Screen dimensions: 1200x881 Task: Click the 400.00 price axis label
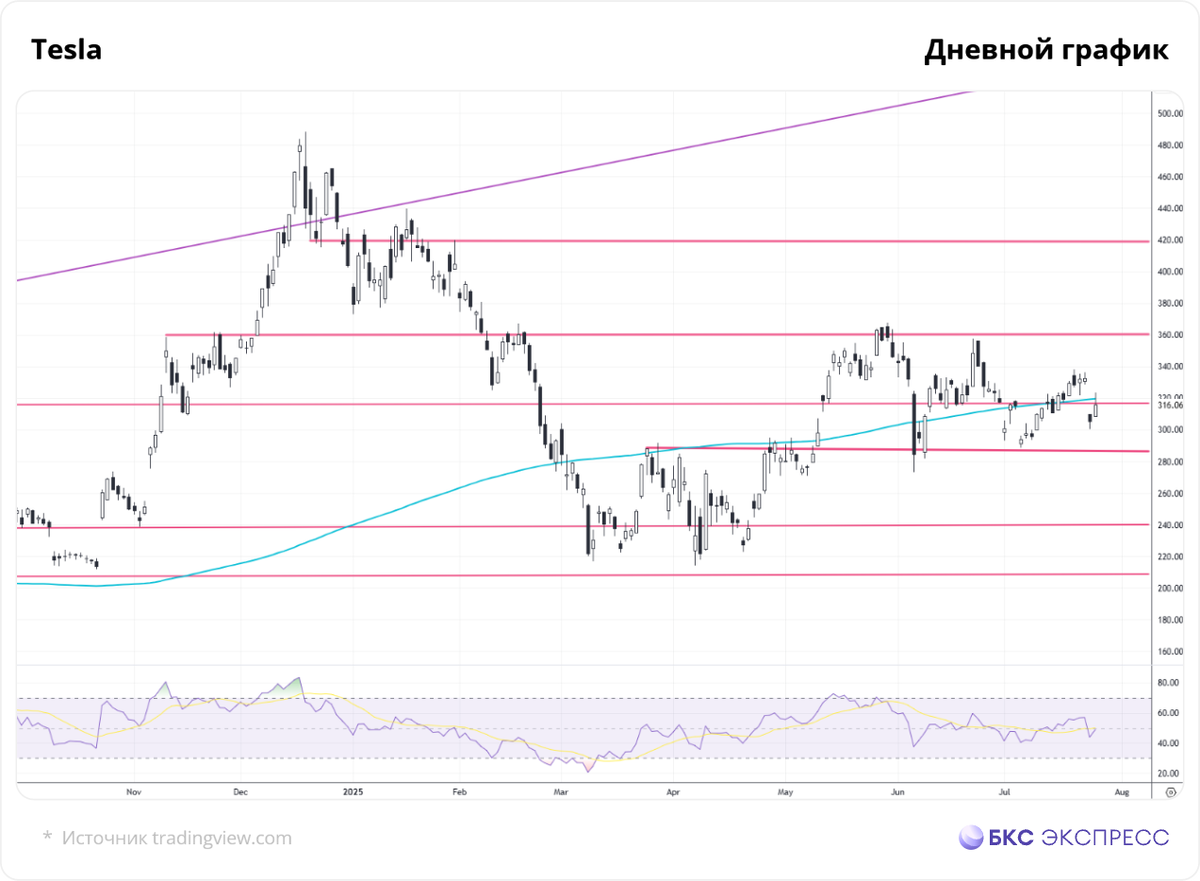click(x=1170, y=272)
